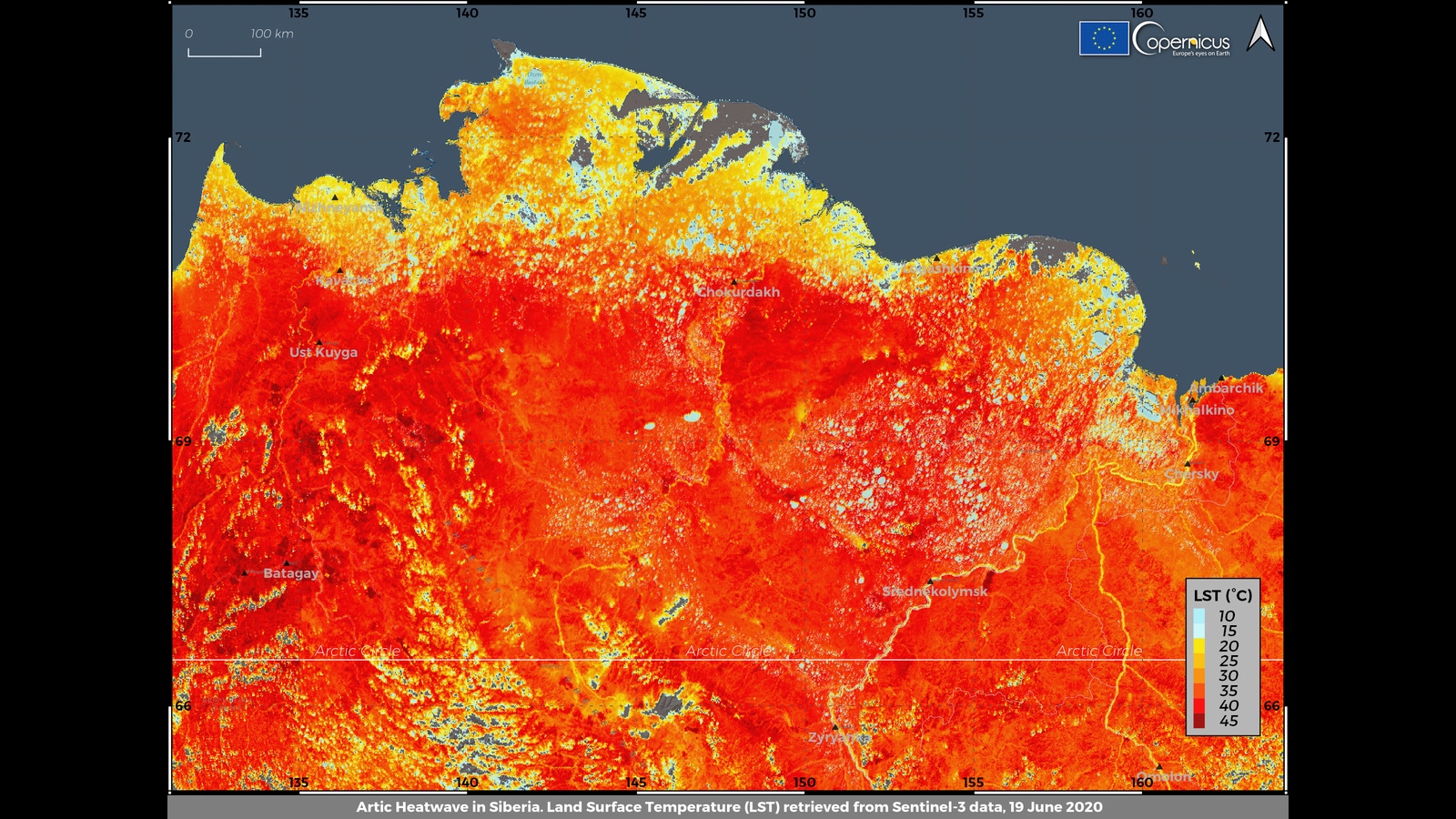Pick the pale cyan 15 degree legend swatch

1199,631
